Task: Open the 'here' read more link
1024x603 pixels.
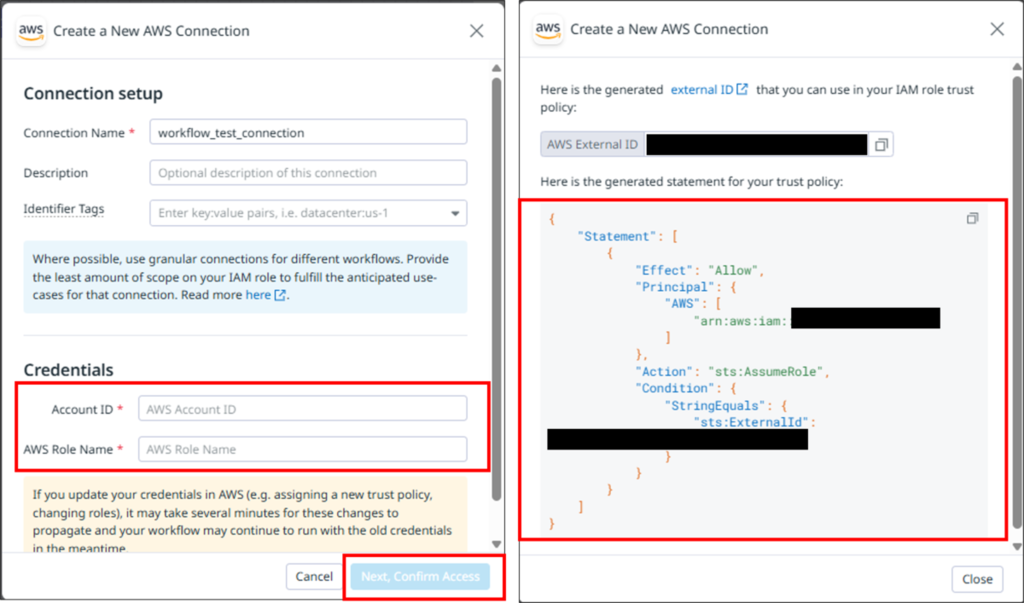Action: coord(265,295)
